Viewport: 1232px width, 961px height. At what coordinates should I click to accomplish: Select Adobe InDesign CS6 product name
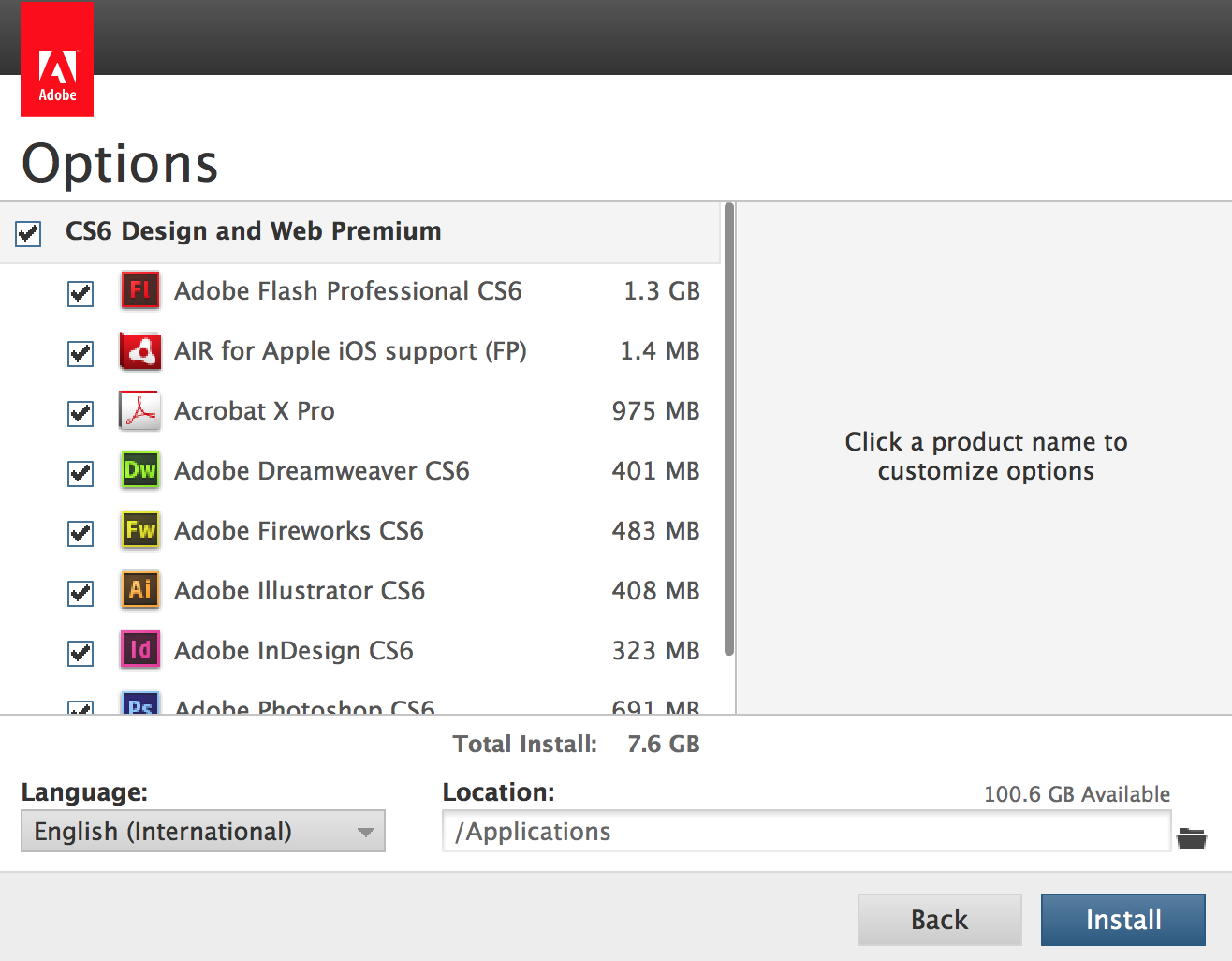click(293, 651)
